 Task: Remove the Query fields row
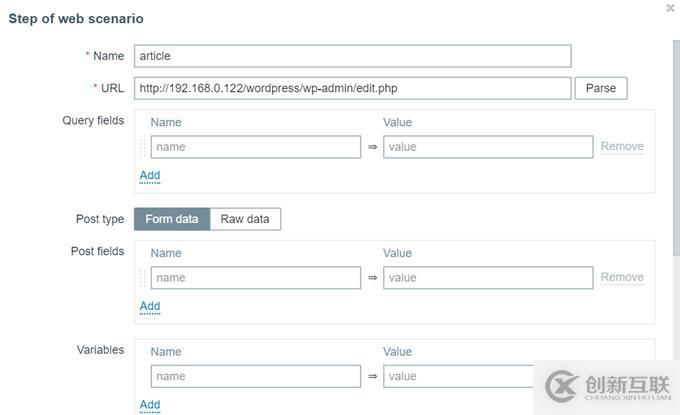pyautogui.click(x=622, y=146)
